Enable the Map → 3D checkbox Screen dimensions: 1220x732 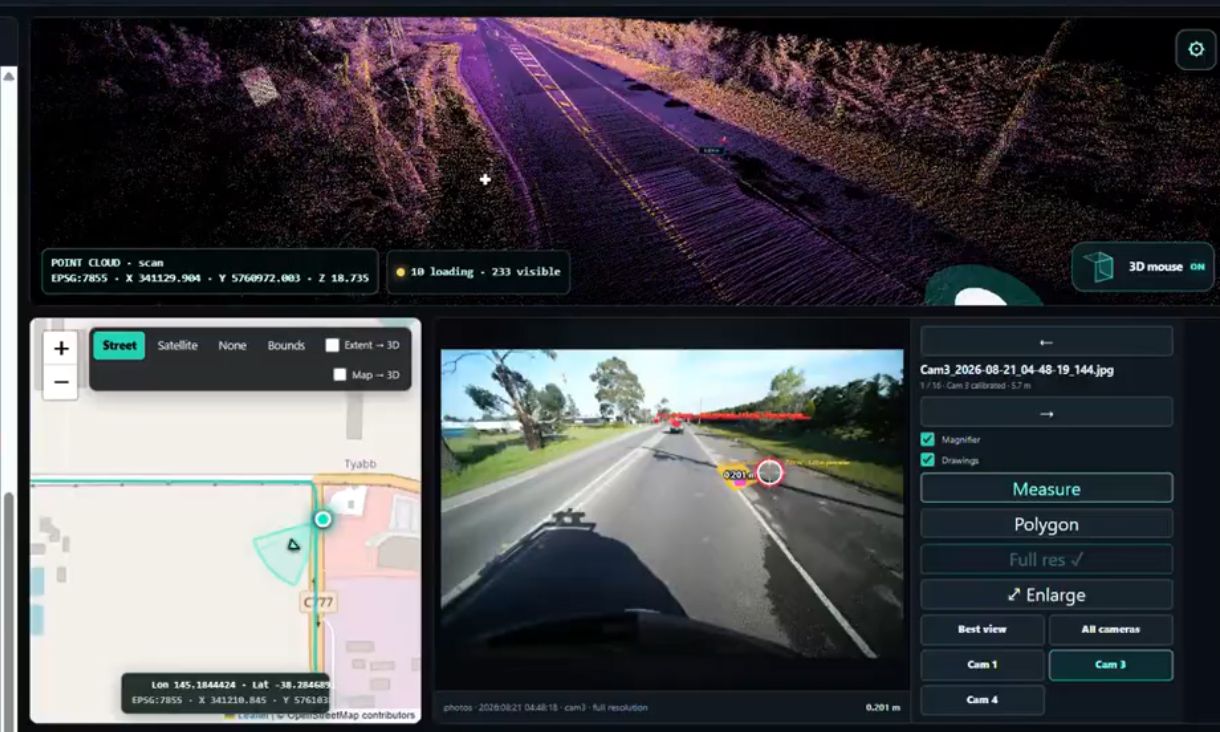340,375
